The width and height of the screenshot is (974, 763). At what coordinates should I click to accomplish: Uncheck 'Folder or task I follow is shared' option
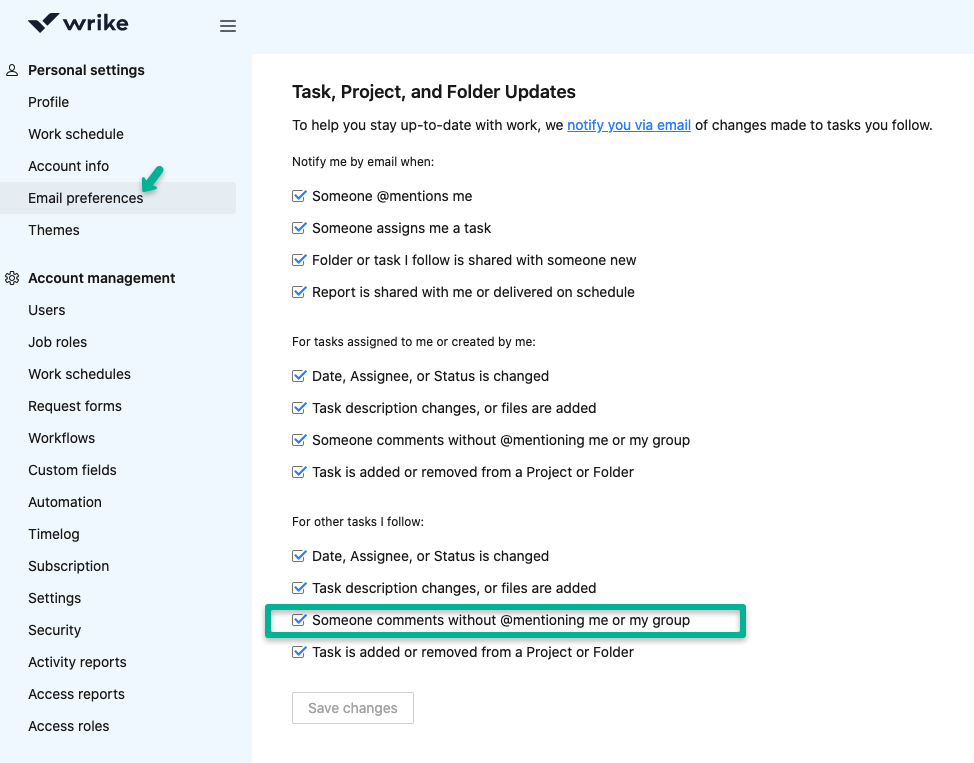(299, 261)
